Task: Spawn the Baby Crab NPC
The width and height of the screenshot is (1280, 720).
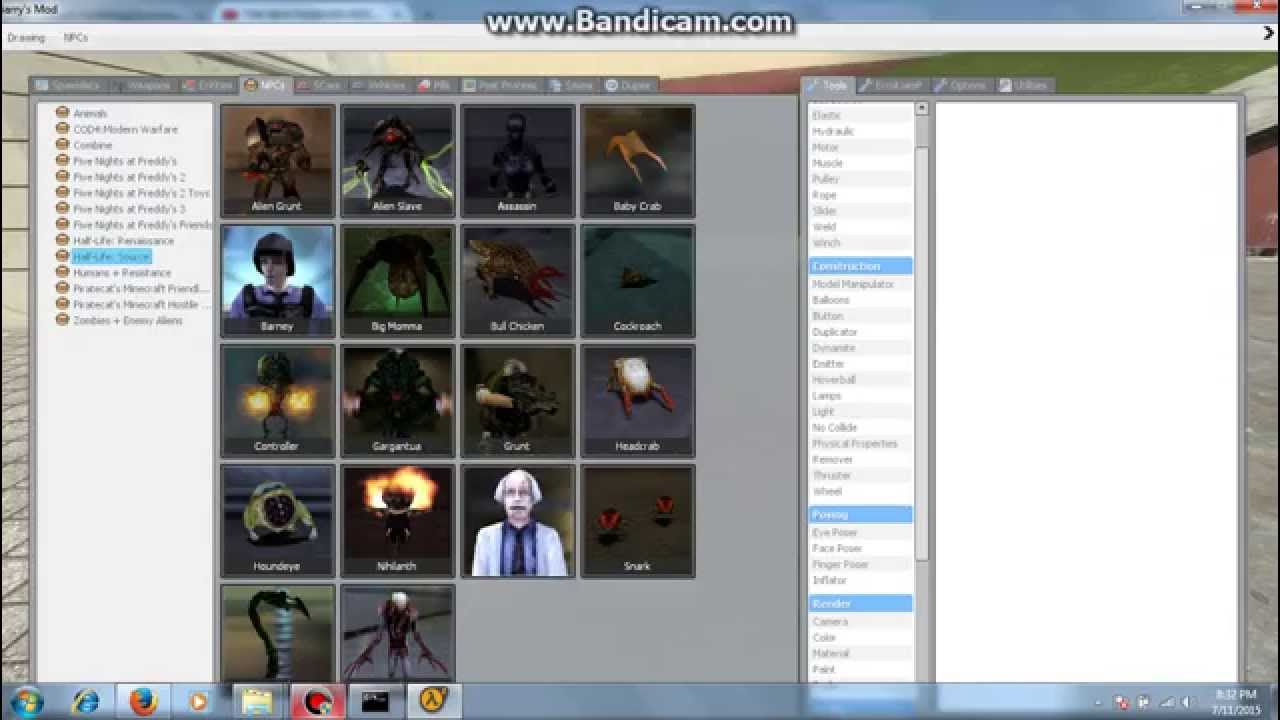Action: [x=637, y=161]
